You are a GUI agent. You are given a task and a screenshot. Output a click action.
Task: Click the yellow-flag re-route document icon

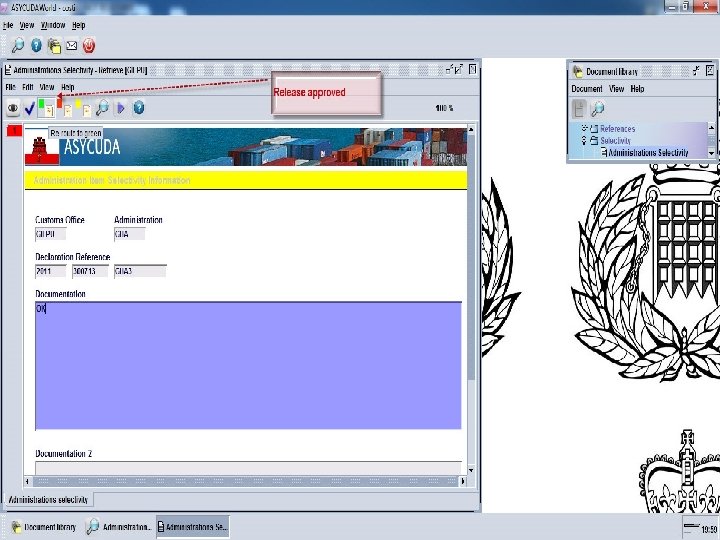point(84,108)
